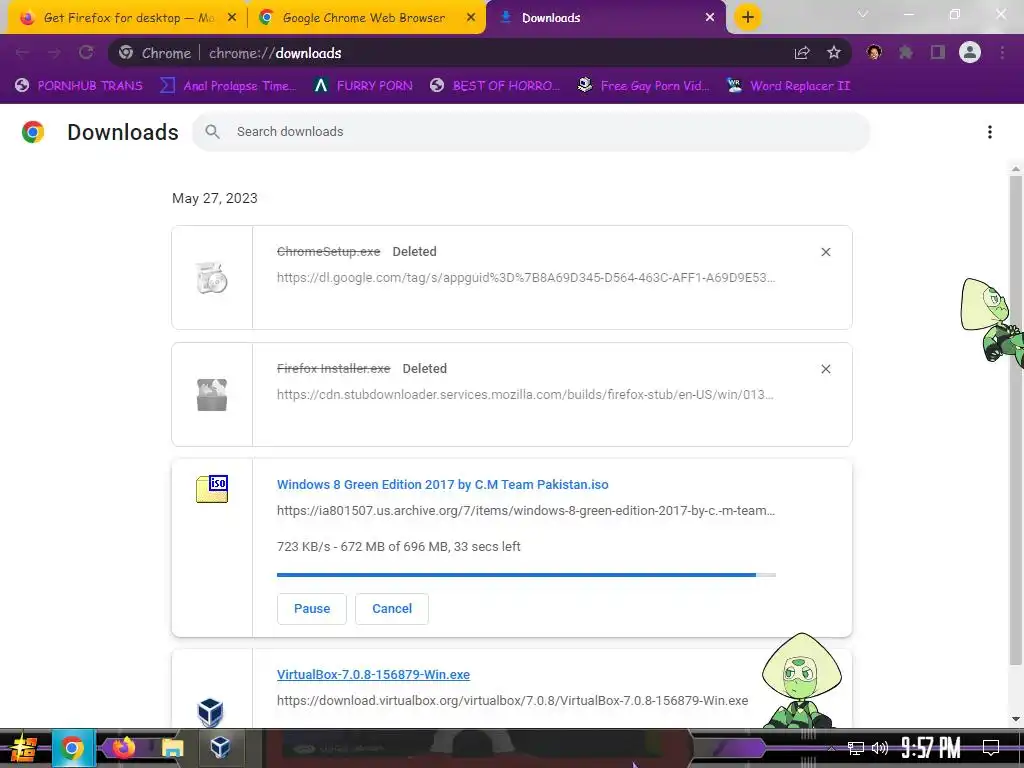This screenshot has height=768, width=1024.
Task: Pause the Windows 8 iso download
Action: pyautogui.click(x=312, y=609)
